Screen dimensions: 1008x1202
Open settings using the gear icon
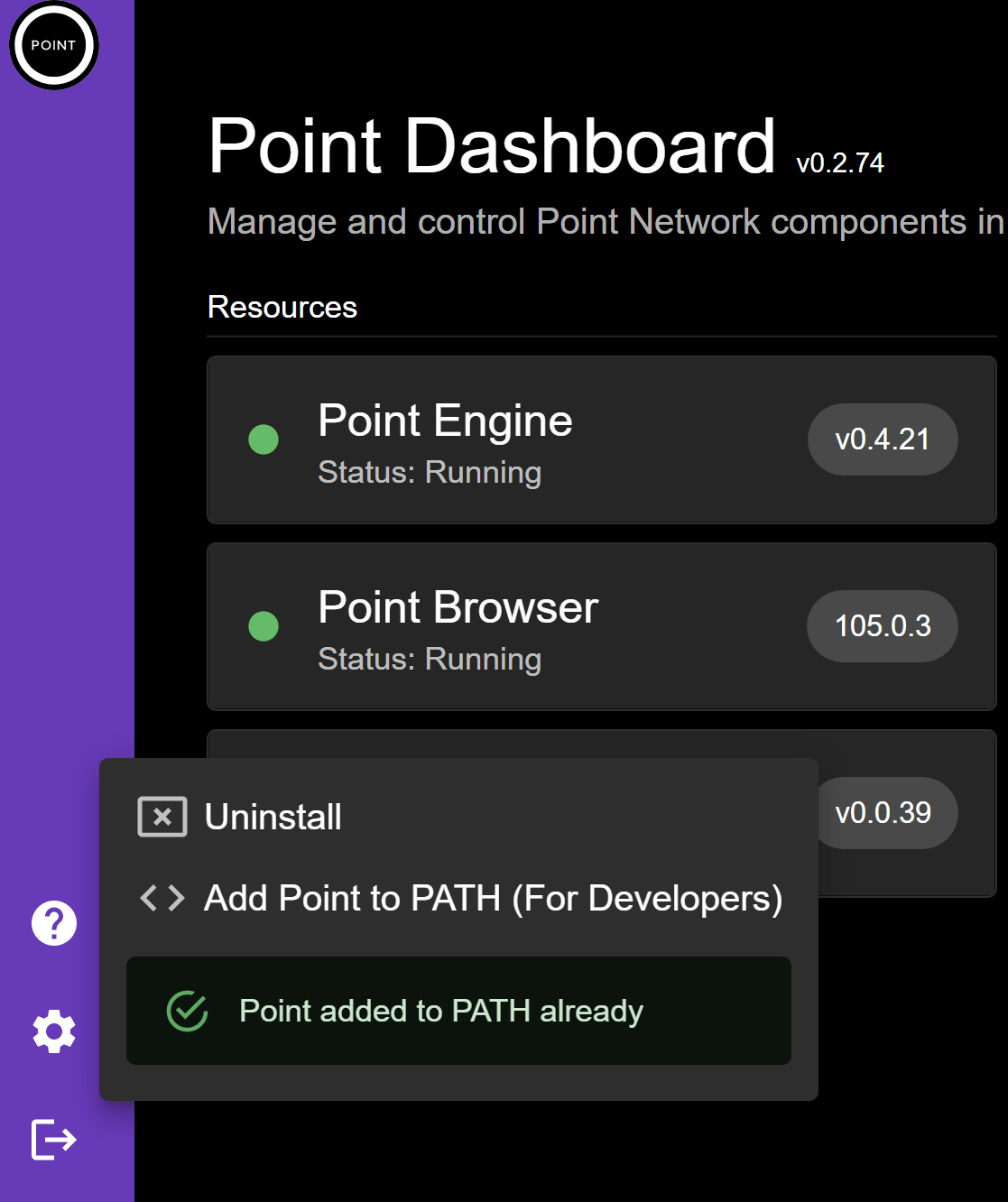tap(53, 1031)
